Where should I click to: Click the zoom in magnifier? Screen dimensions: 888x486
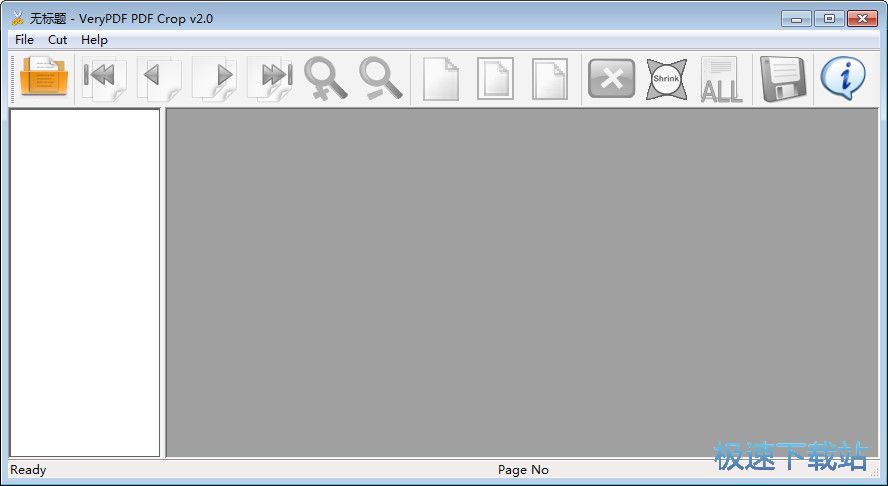tap(326, 79)
